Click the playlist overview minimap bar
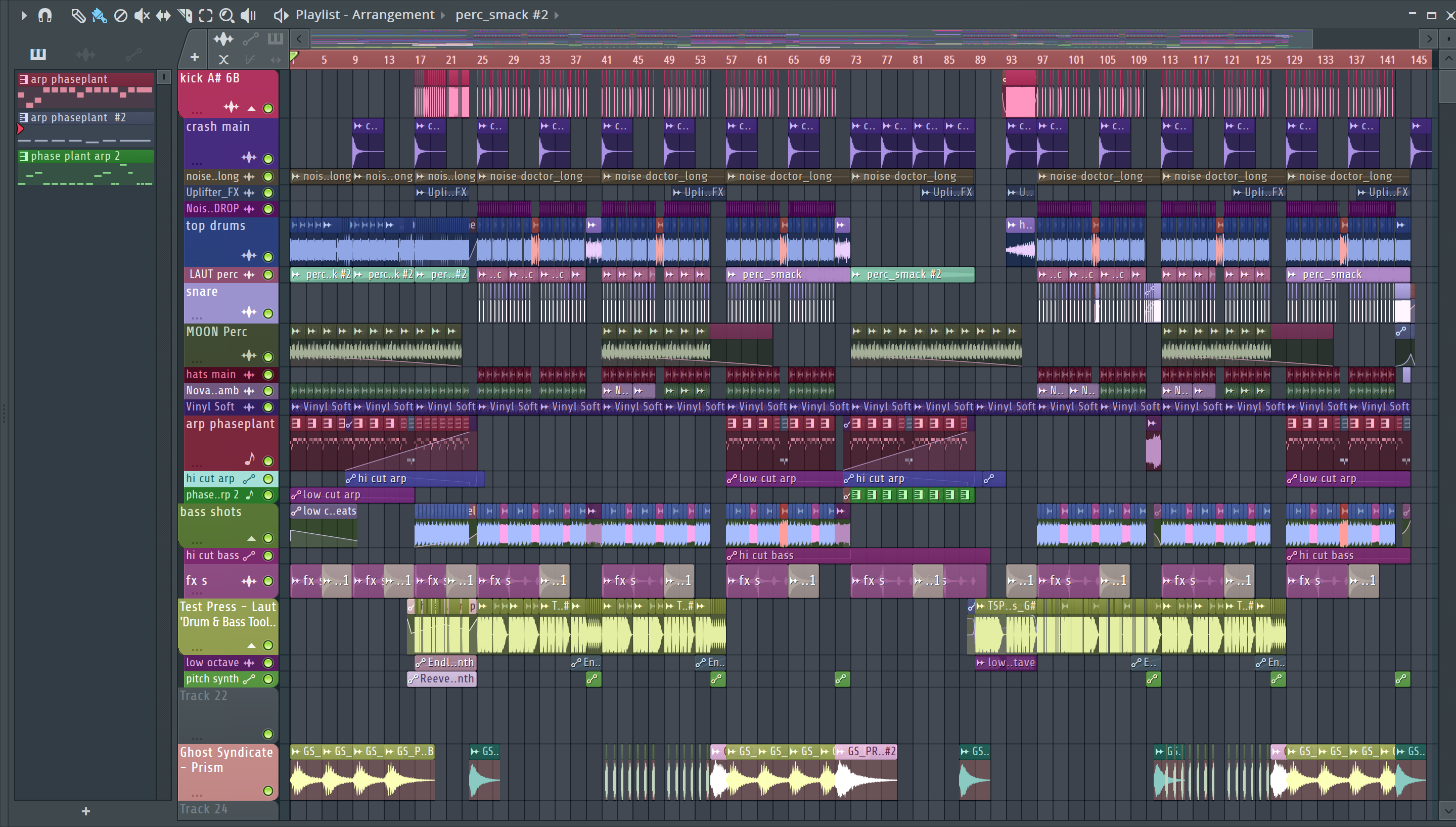 coord(810,39)
